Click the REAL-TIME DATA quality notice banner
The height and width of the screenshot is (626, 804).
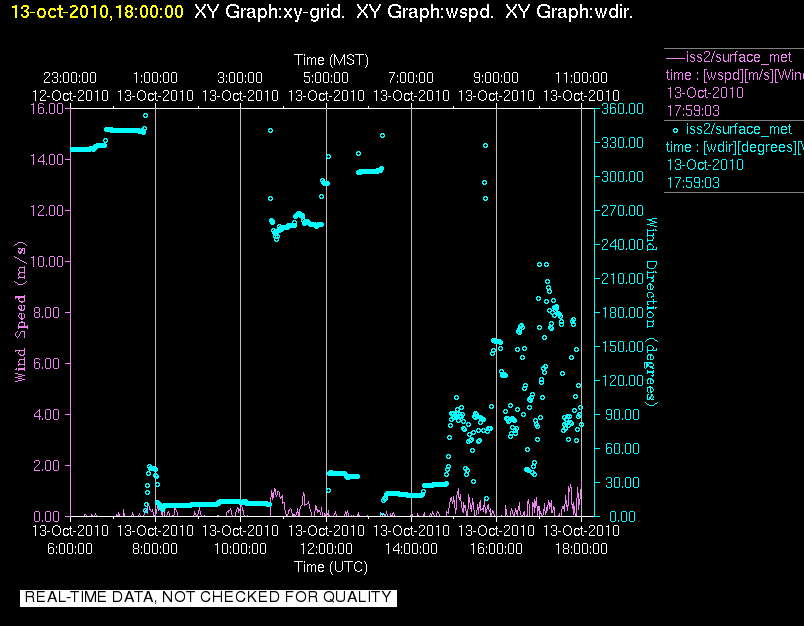point(208,597)
